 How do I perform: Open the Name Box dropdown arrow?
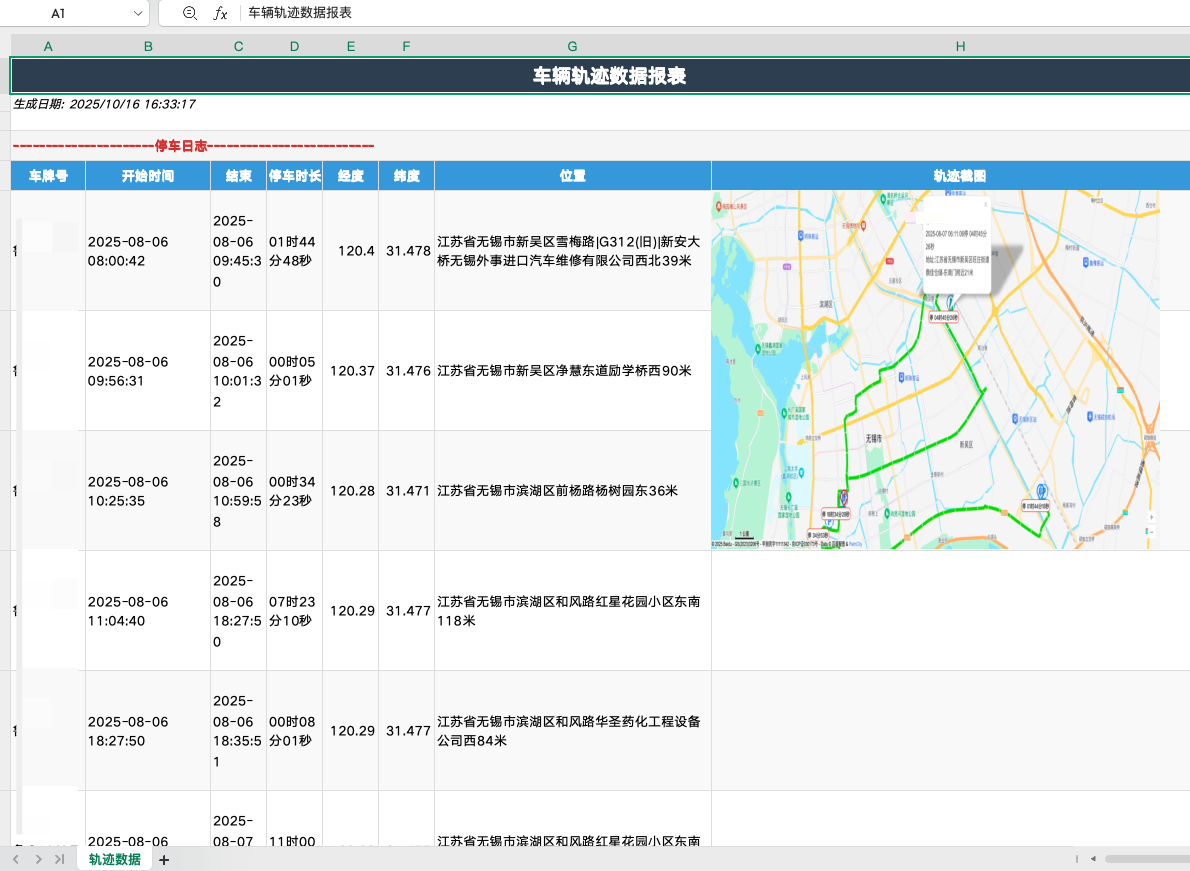pyautogui.click(x=137, y=13)
